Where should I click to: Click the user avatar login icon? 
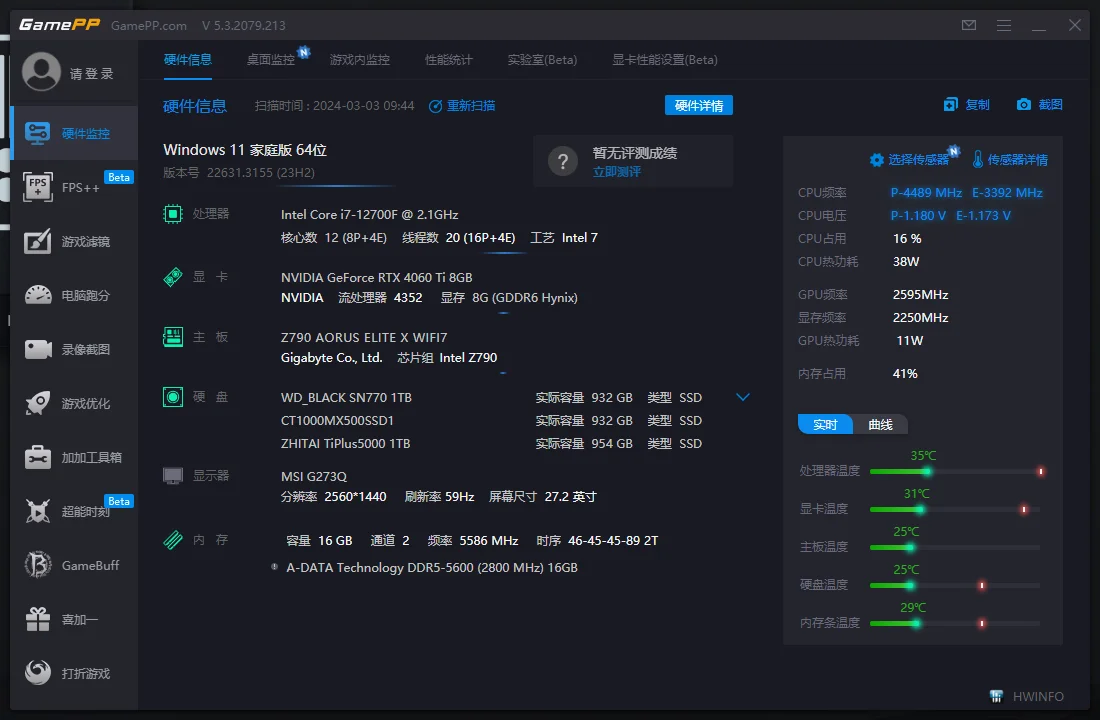[41, 72]
